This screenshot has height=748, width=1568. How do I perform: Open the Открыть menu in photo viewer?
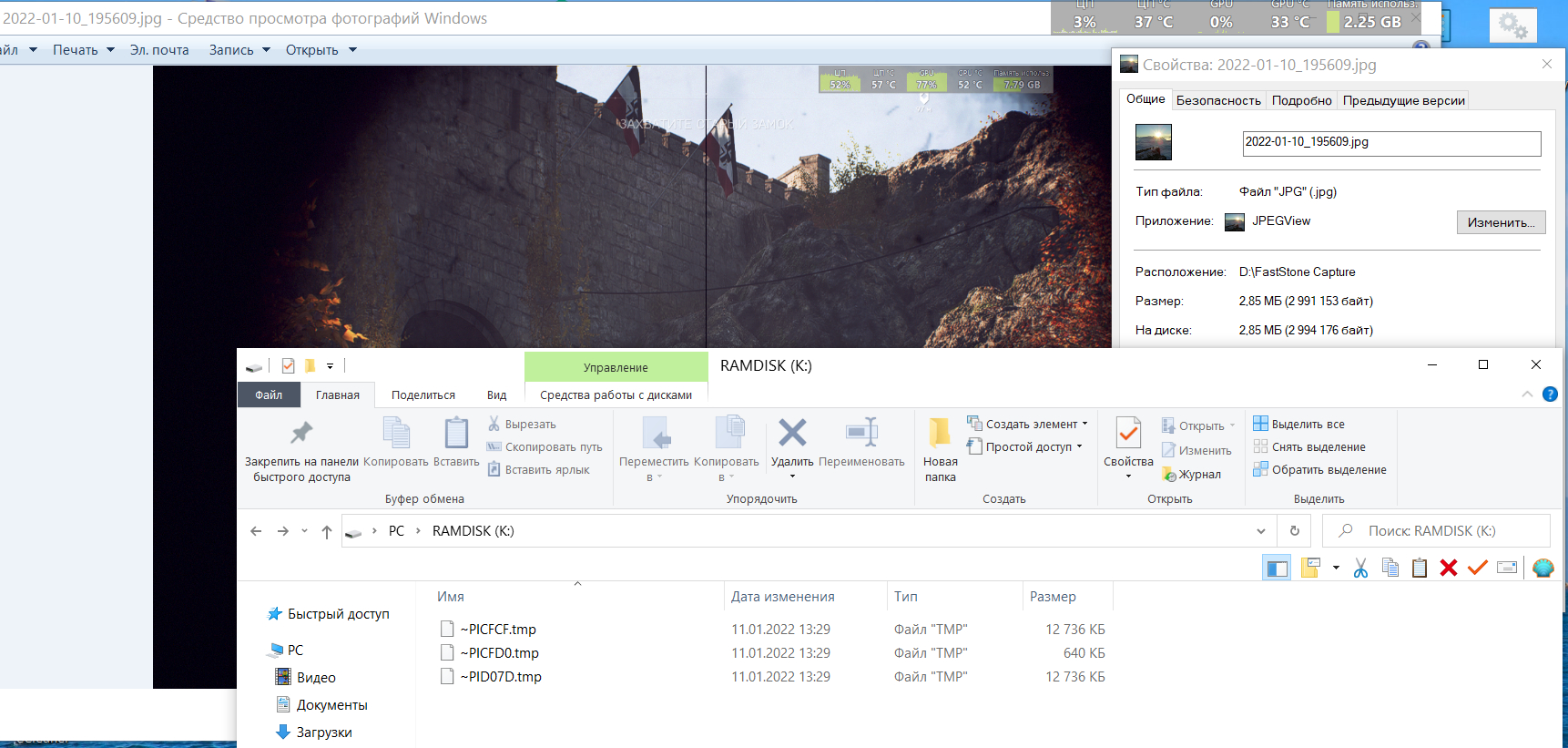[321, 50]
